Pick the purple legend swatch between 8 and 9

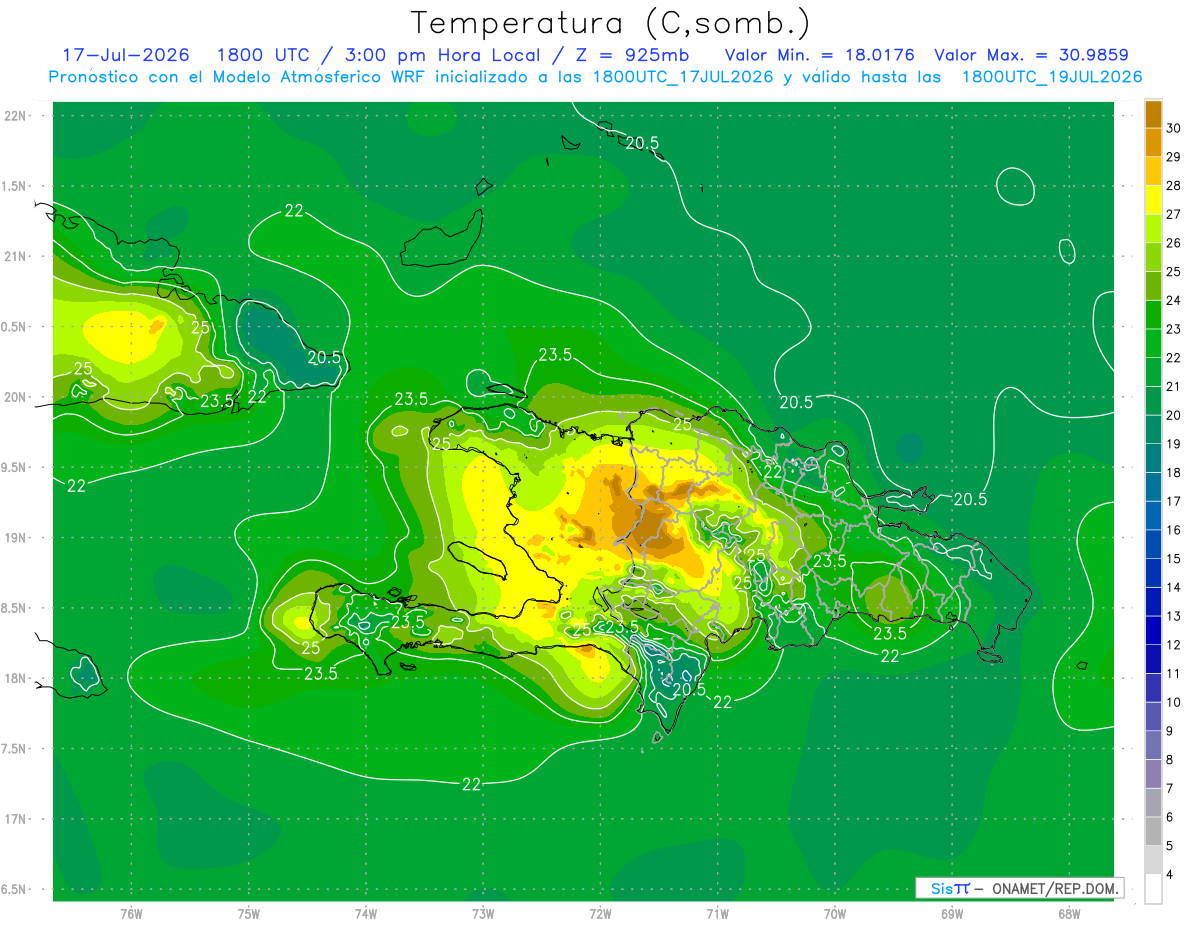point(1153,746)
